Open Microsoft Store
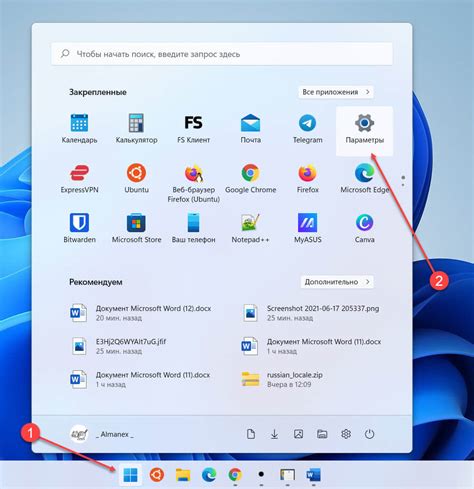The width and height of the screenshot is (474, 489). [x=136, y=229]
